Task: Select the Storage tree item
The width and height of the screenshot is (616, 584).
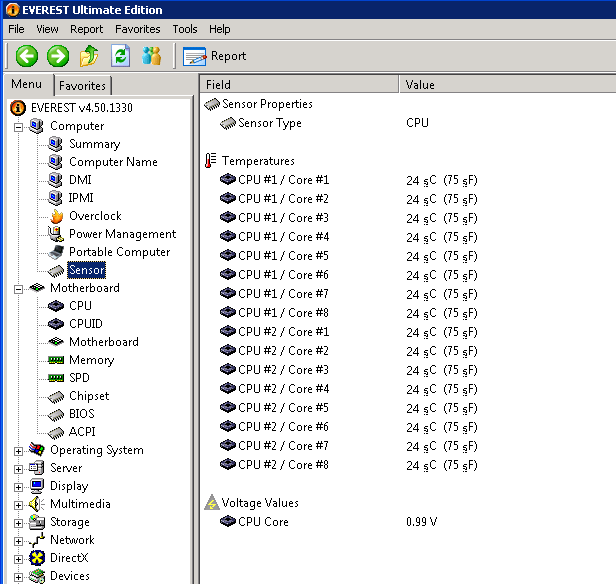Action: (x=70, y=522)
